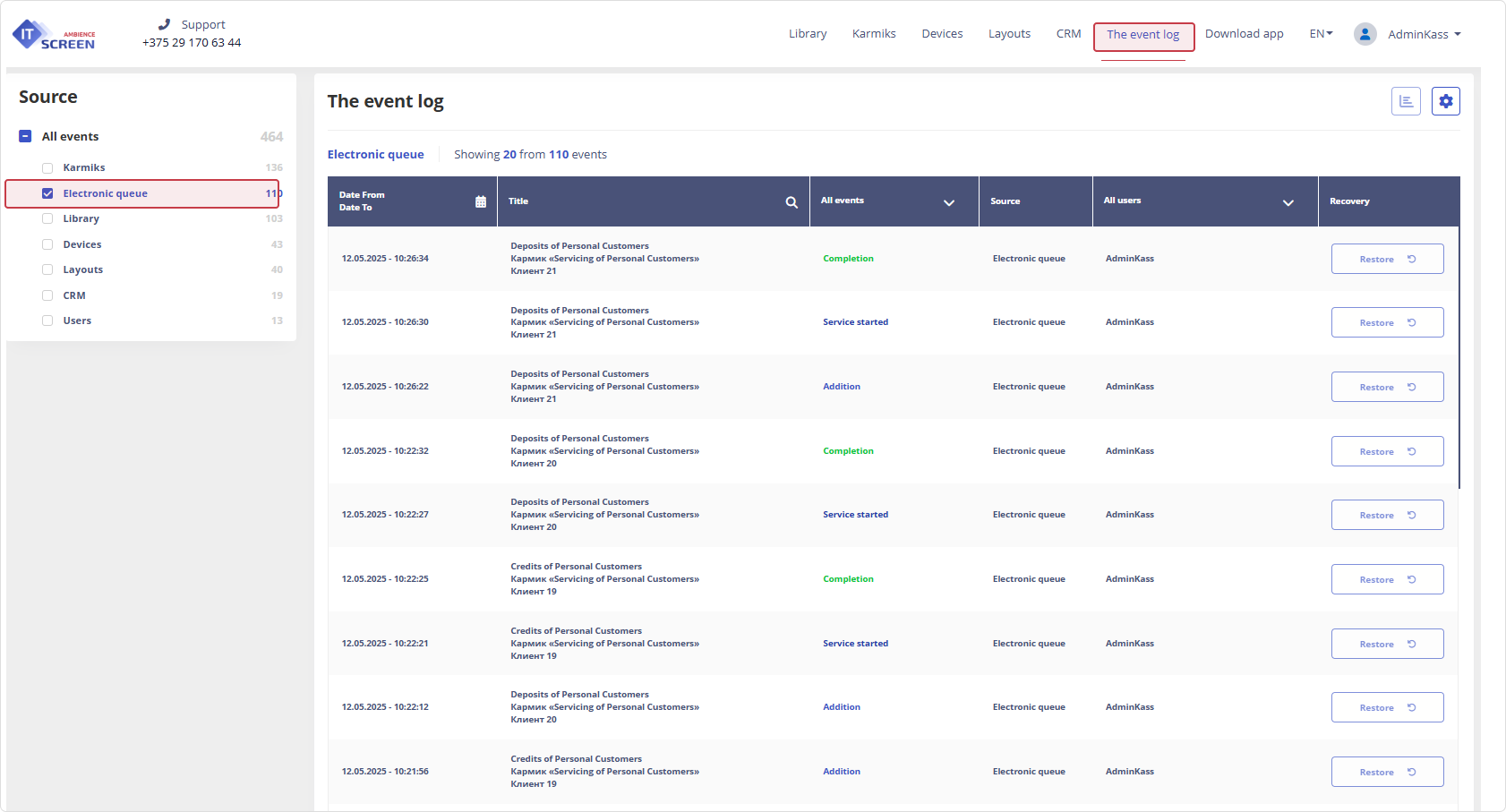Check the Layouts source checkbox
This screenshot has height=812, width=1506.
pyautogui.click(x=47, y=269)
